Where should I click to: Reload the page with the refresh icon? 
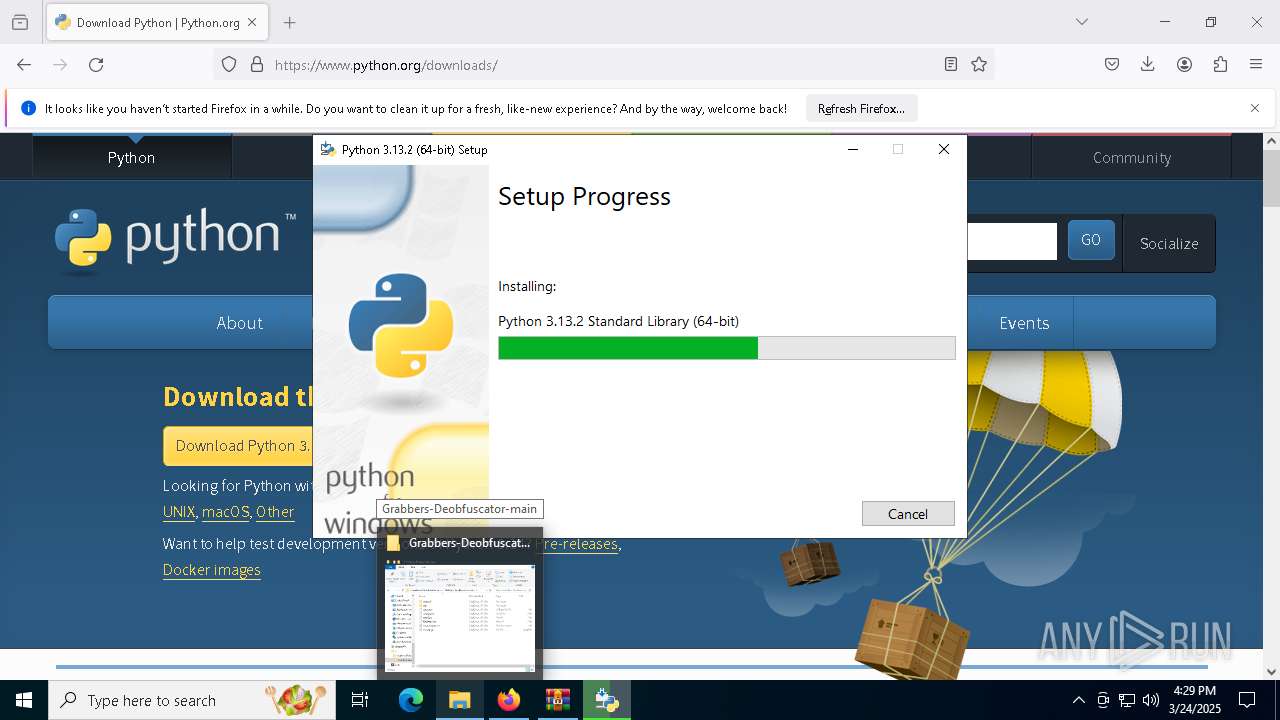tap(96, 65)
